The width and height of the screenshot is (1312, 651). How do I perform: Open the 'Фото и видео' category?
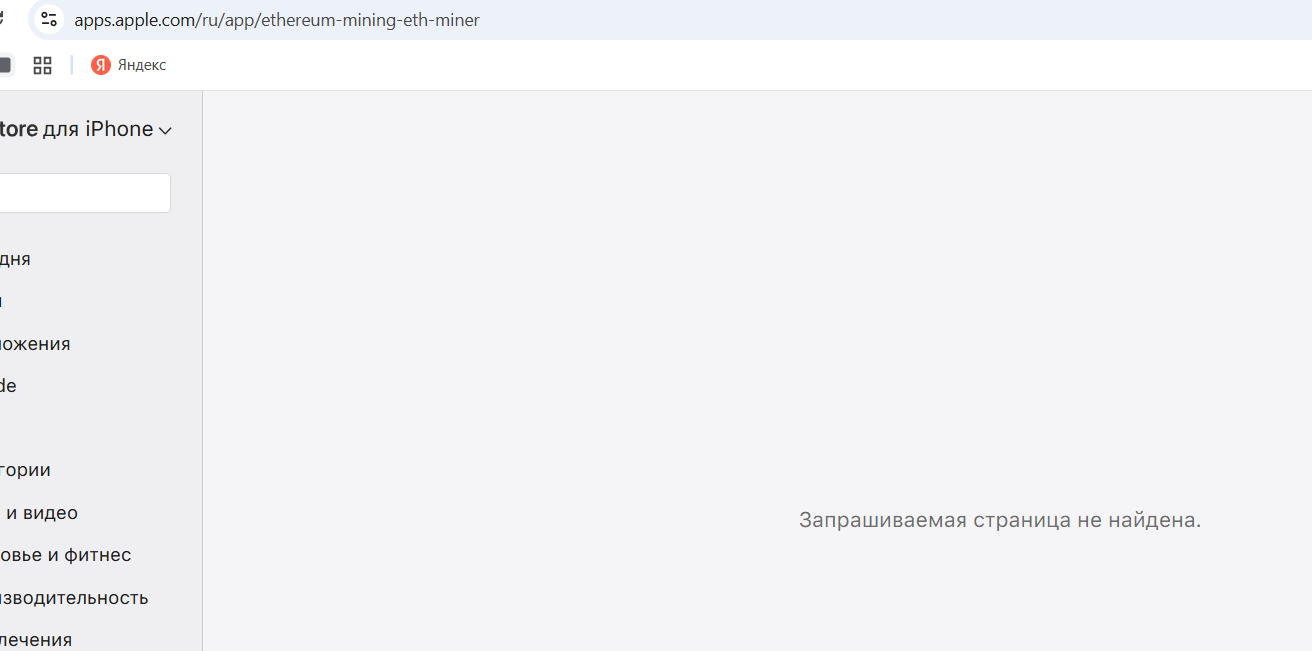[x=41, y=513]
